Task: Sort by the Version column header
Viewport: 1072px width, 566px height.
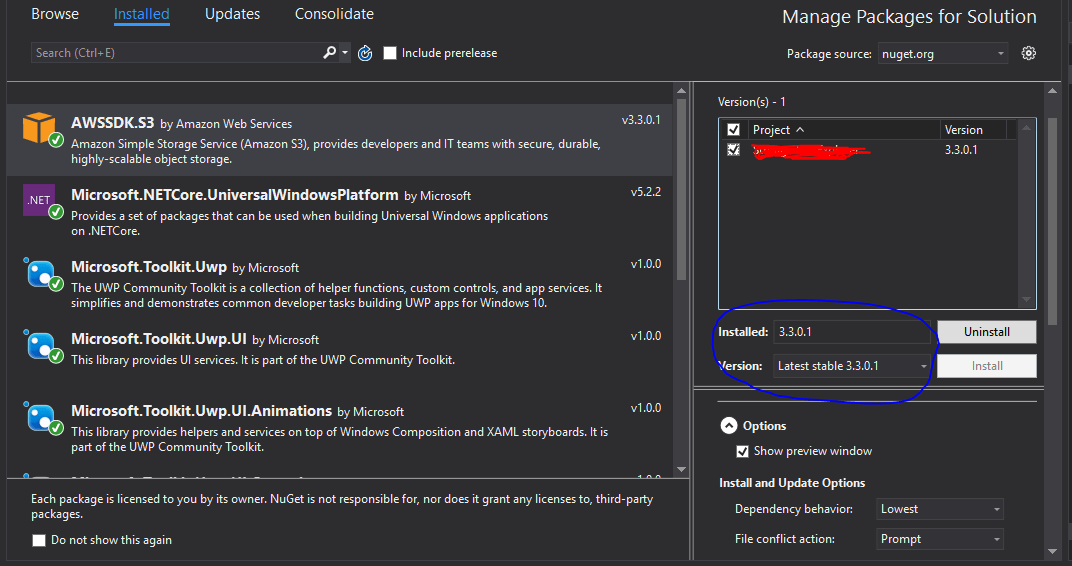Action: (973, 129)
